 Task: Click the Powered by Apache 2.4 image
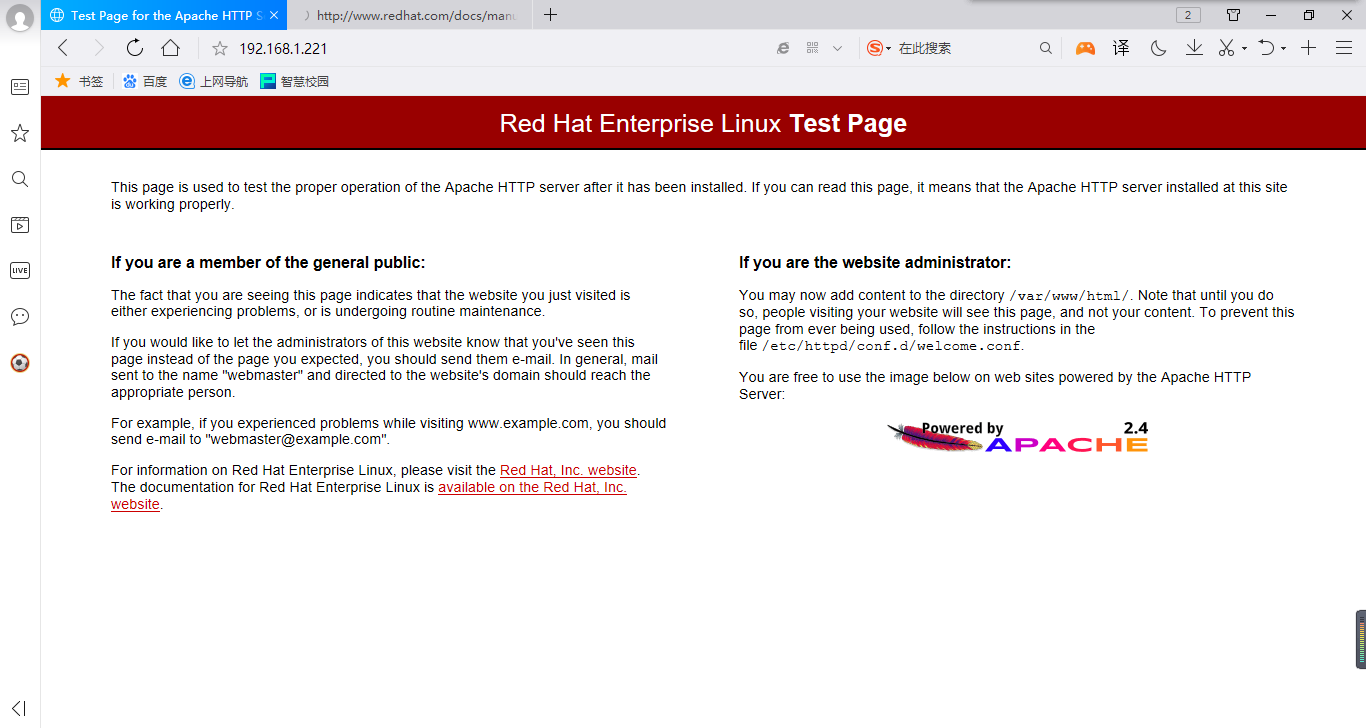1017,436
